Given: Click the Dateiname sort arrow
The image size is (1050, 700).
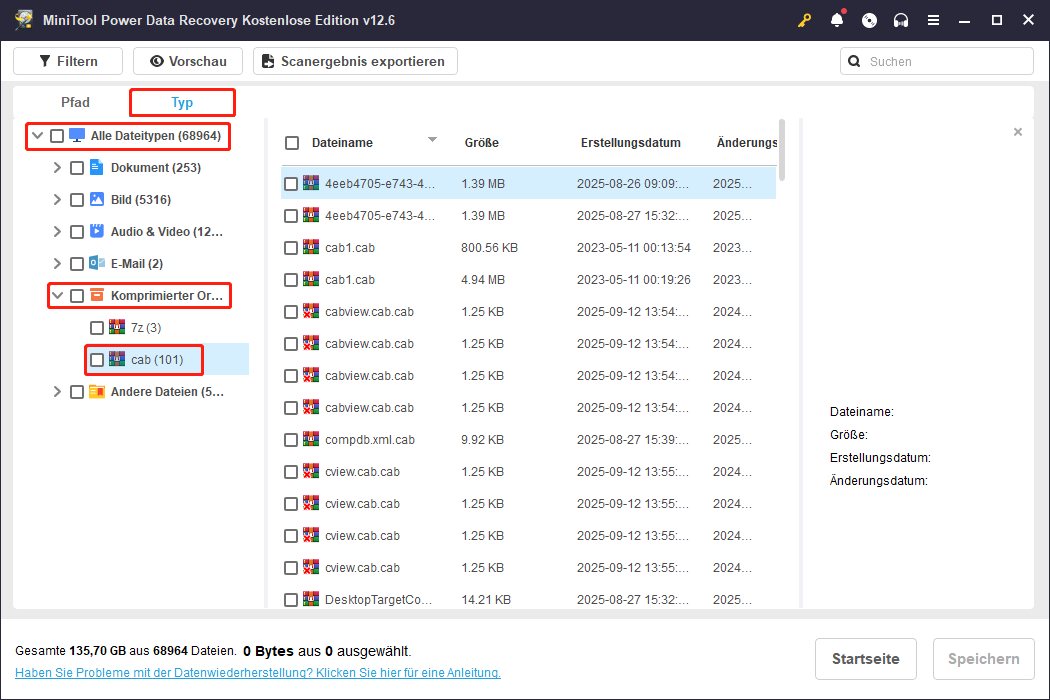Looking at the screenshot, I should click(x=433, y=140).
